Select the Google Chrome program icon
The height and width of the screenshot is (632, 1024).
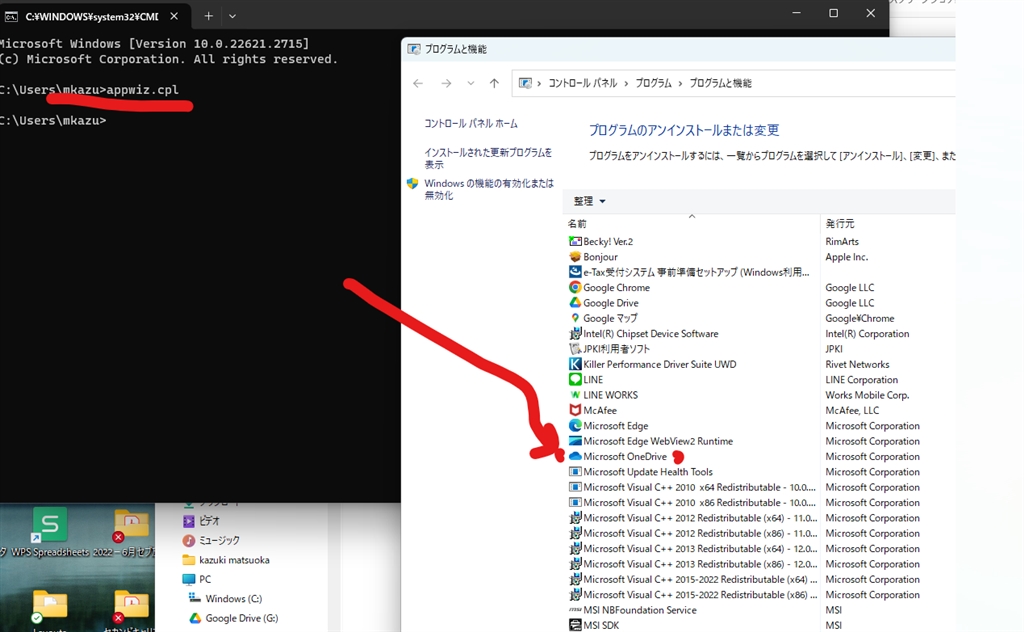pyautogui.click(x=573, y=288)
